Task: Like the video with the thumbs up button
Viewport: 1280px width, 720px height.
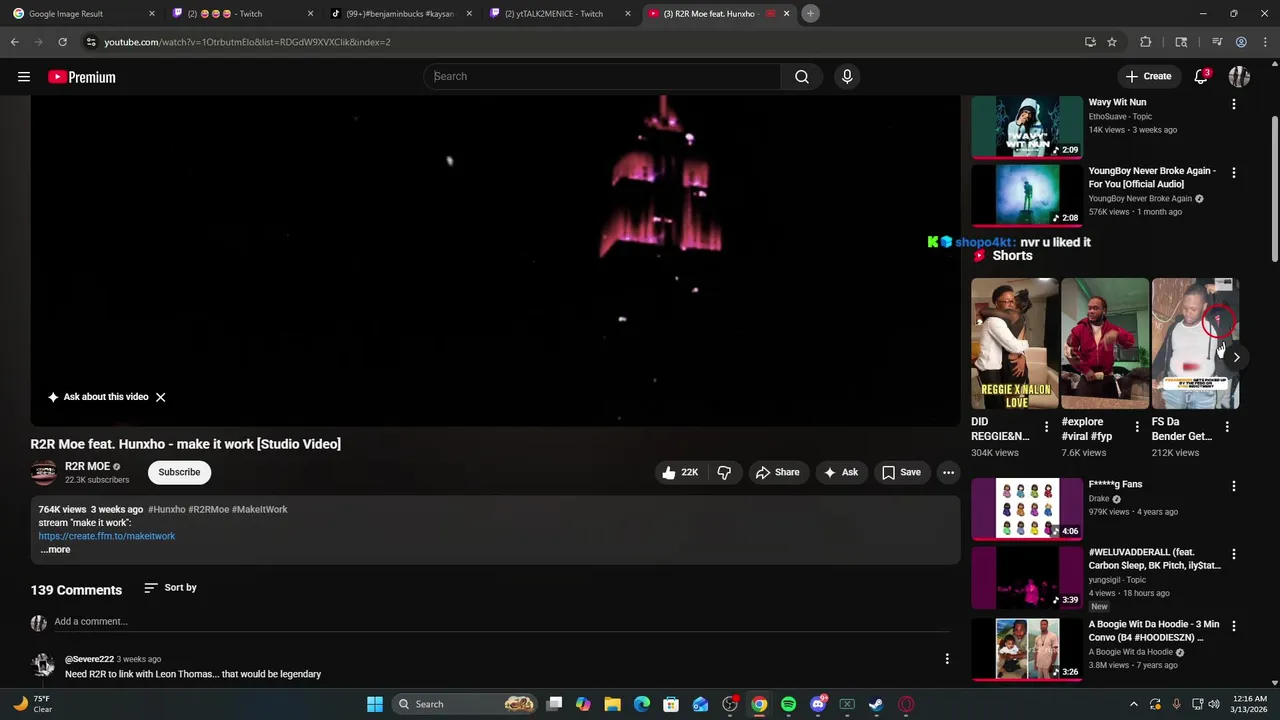Action: point(680,472)
